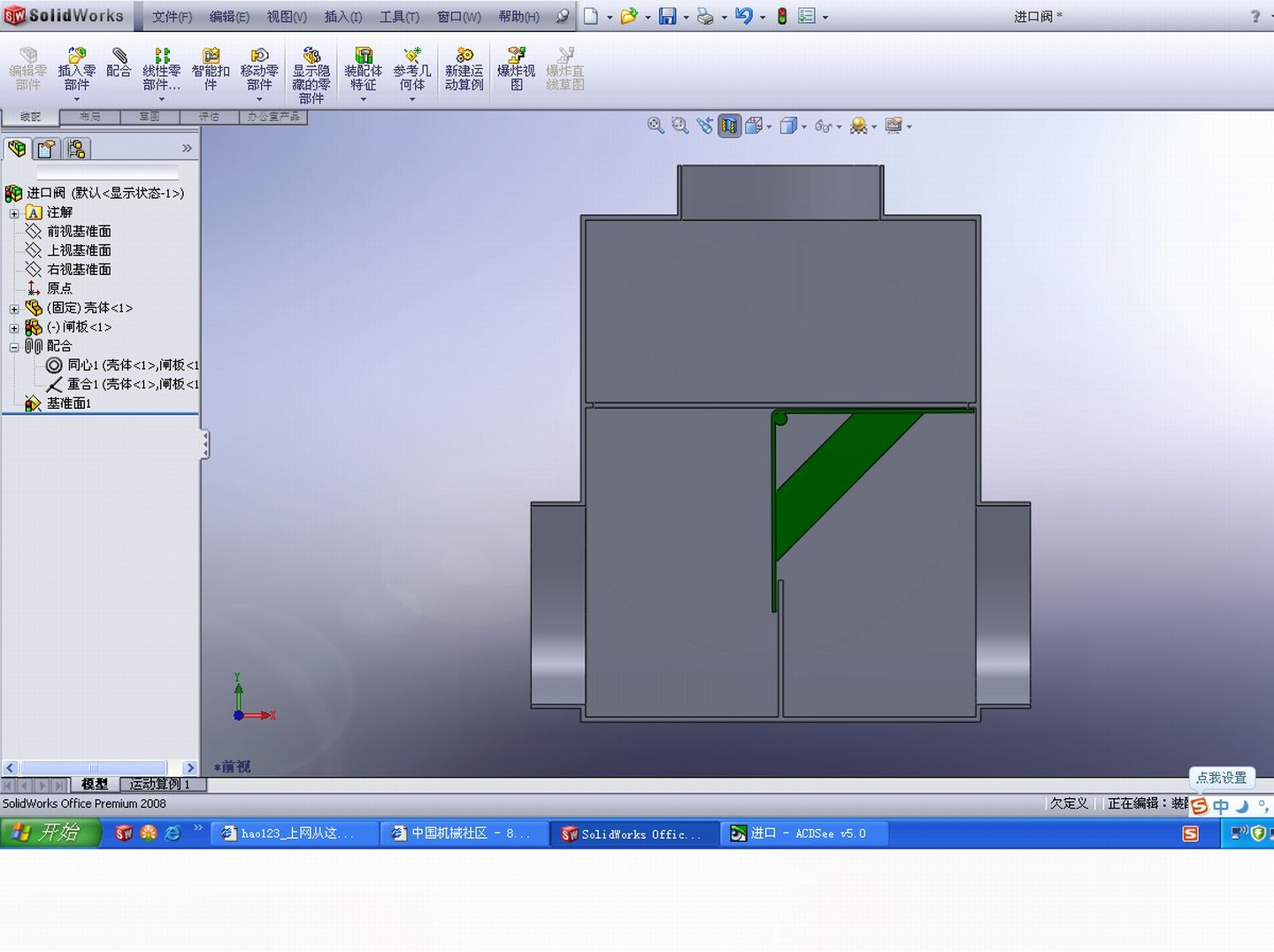
Task: Click the Rebuild traffic light icon
Action: [x=782, y=16]
